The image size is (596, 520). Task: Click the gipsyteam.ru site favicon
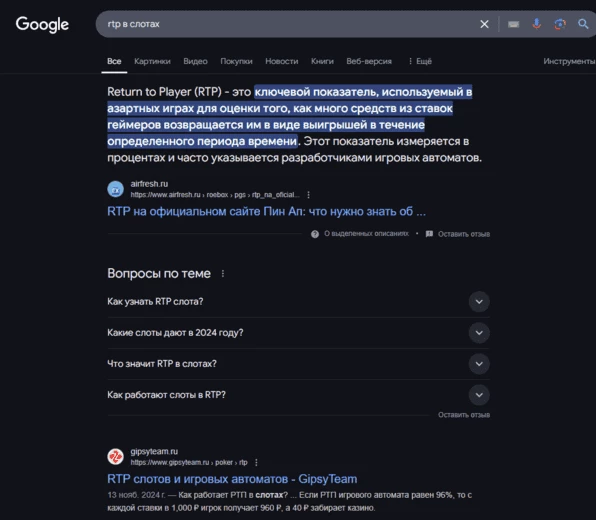point(116,457)
